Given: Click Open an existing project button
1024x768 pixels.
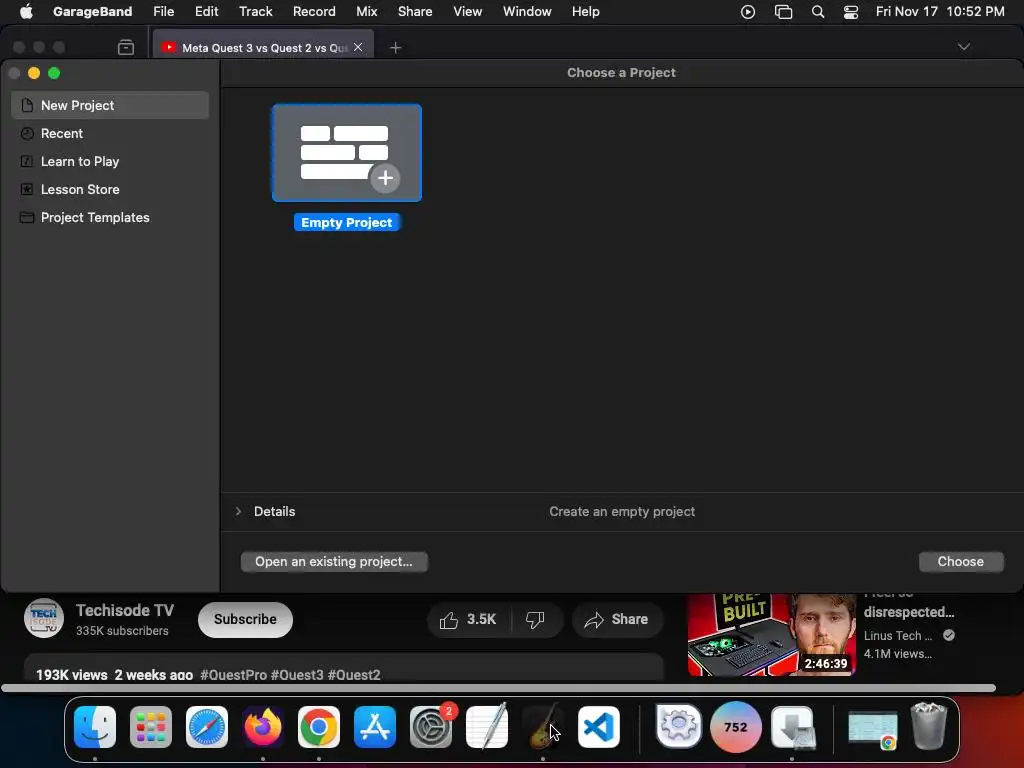Looking at the screenshot, I should pos(334,562).
